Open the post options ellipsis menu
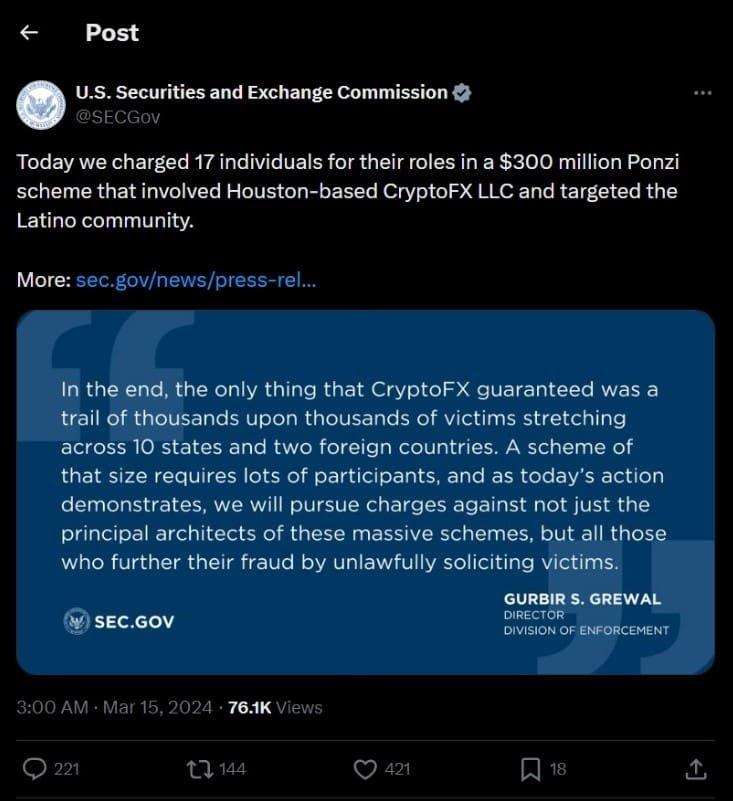 point(703,91)
